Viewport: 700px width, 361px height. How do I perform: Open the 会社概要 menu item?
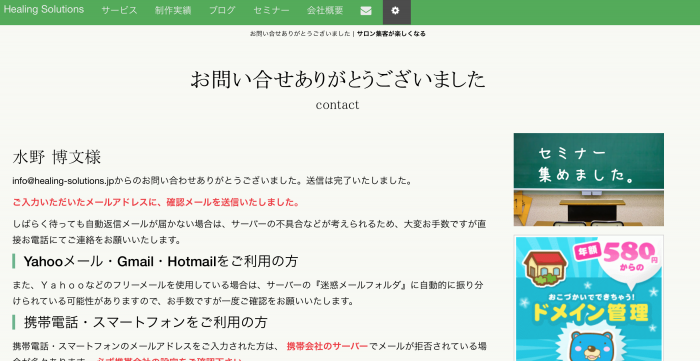click(325, 11)
